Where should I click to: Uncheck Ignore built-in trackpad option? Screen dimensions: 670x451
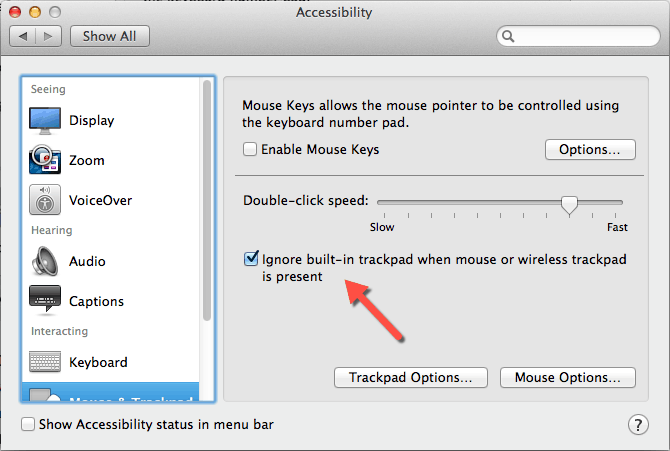[251, 259]
